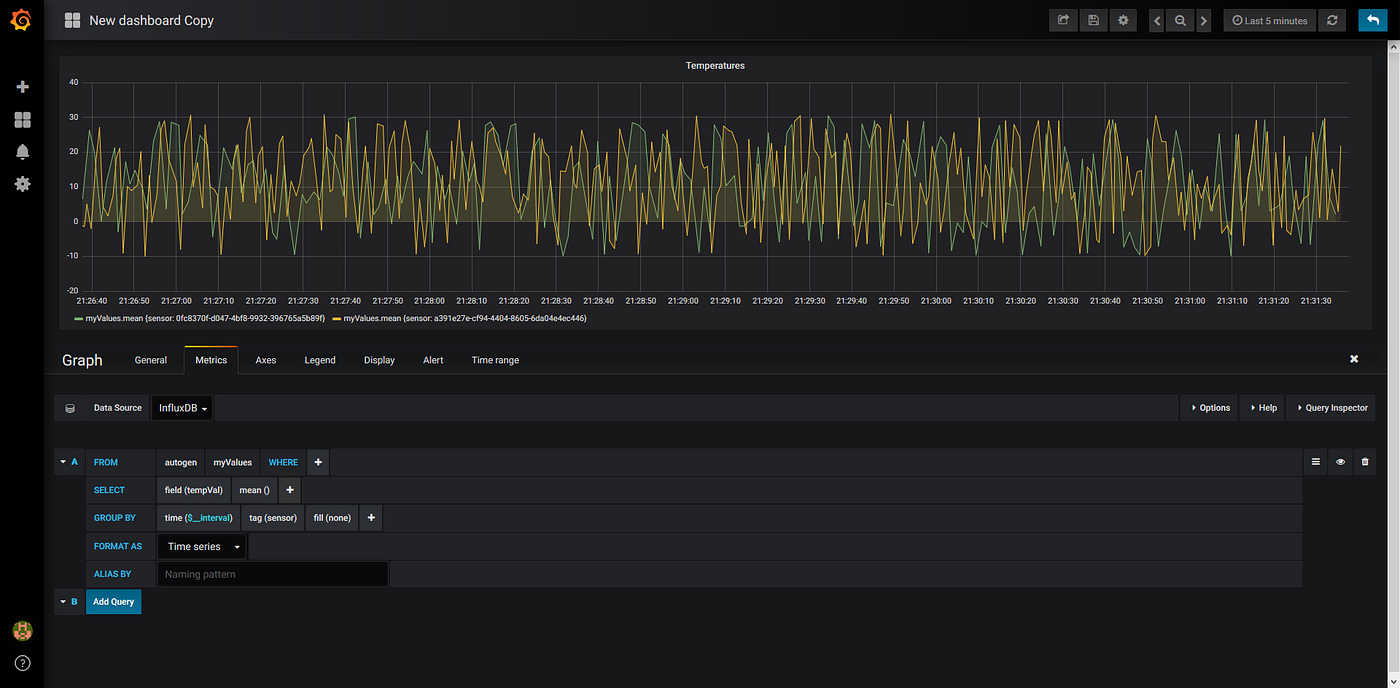This screenshot has height=688, width=1400.
Task: Zoom out the time range with the magnifier icon
Action: 1180,20
